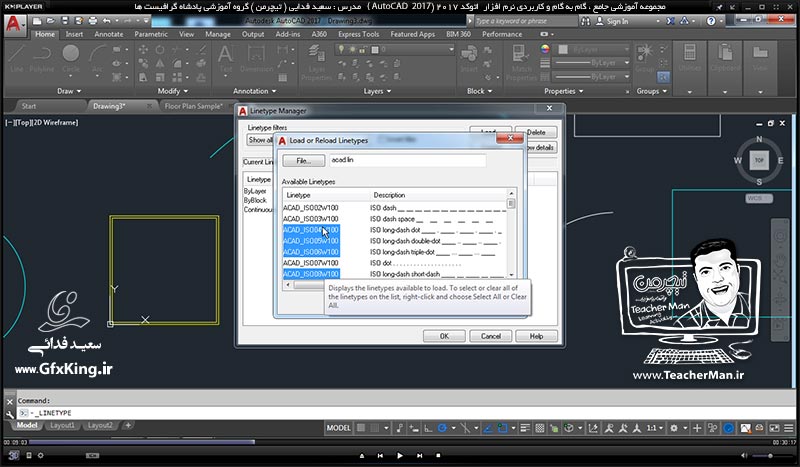Viewport: 800px width, 467px height.
Task: Switch to Layout1 tab
Action: (62, 425)
